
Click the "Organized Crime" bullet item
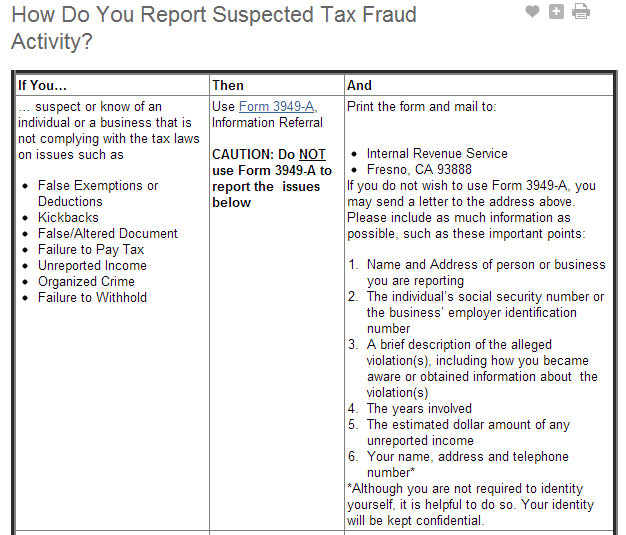pos(86,281)
